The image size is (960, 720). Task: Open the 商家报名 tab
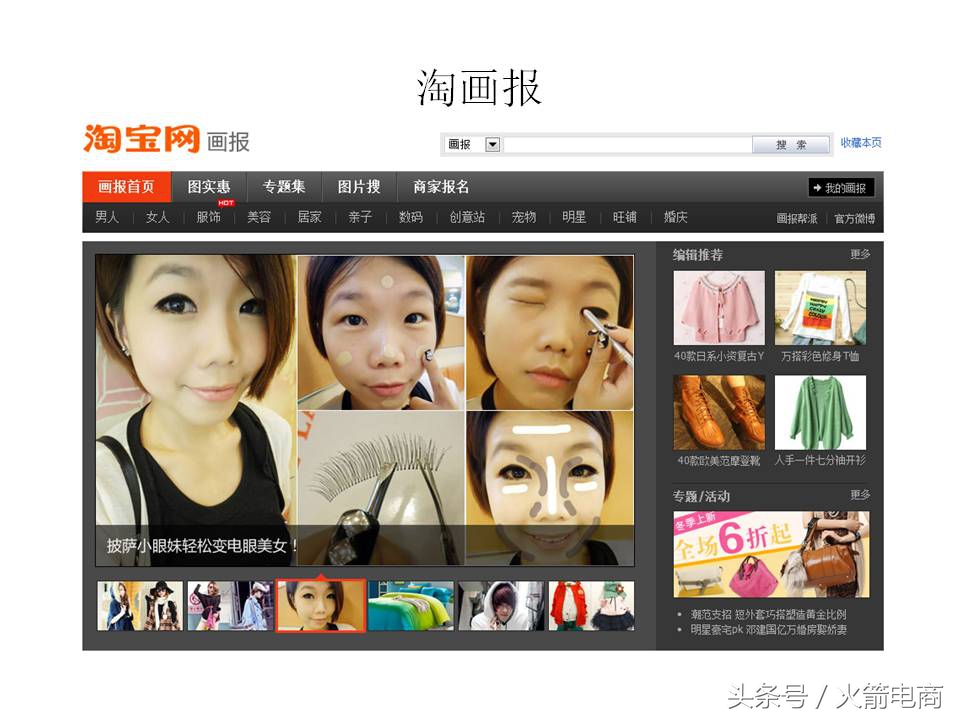pyautogui.click(x=441, y=187)
